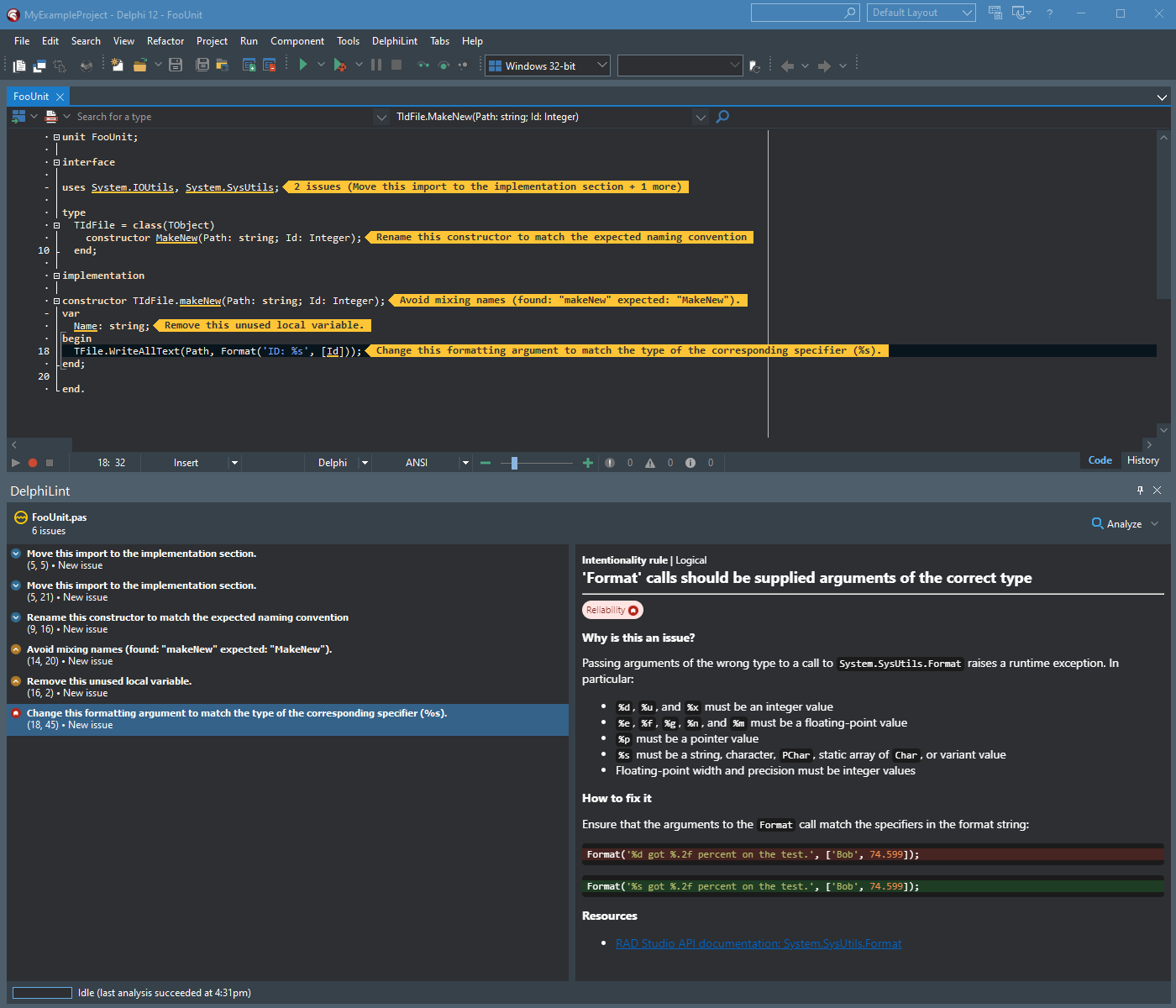Image resolution: width=1176 pixels, height=1008 pixels.
Task: Open the ANSI encoding dropdown arrow
Action: click(465, 463)
